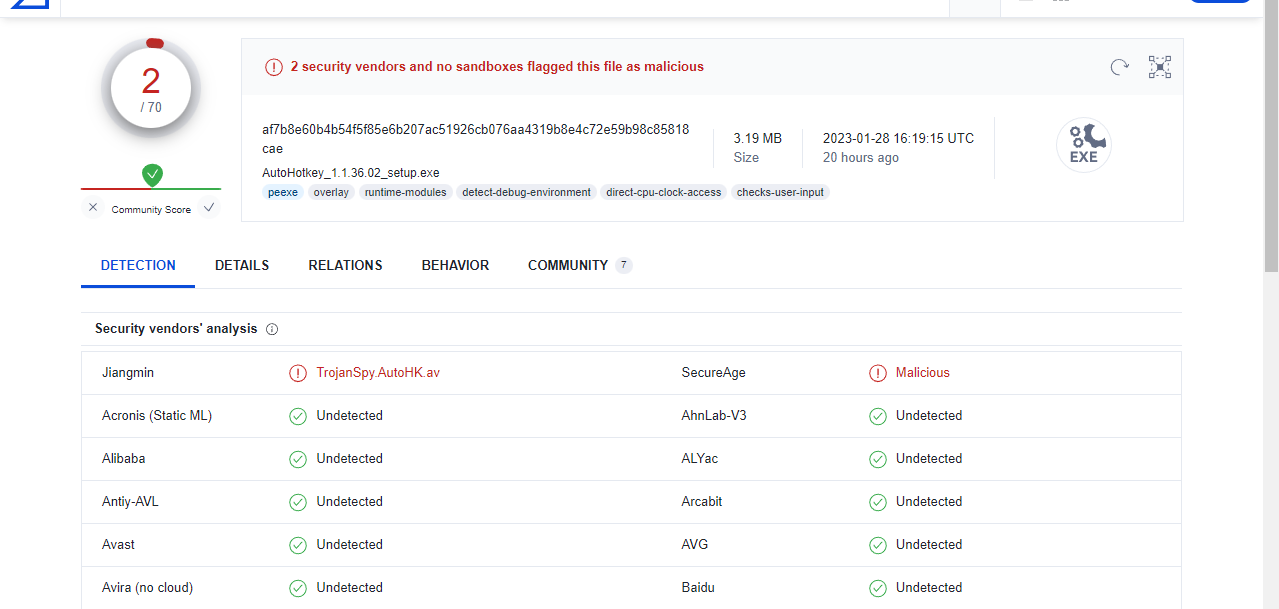Click Baidu's green check icon
The height and width of the screenshot is (609, 1279).
coord(878,588)
